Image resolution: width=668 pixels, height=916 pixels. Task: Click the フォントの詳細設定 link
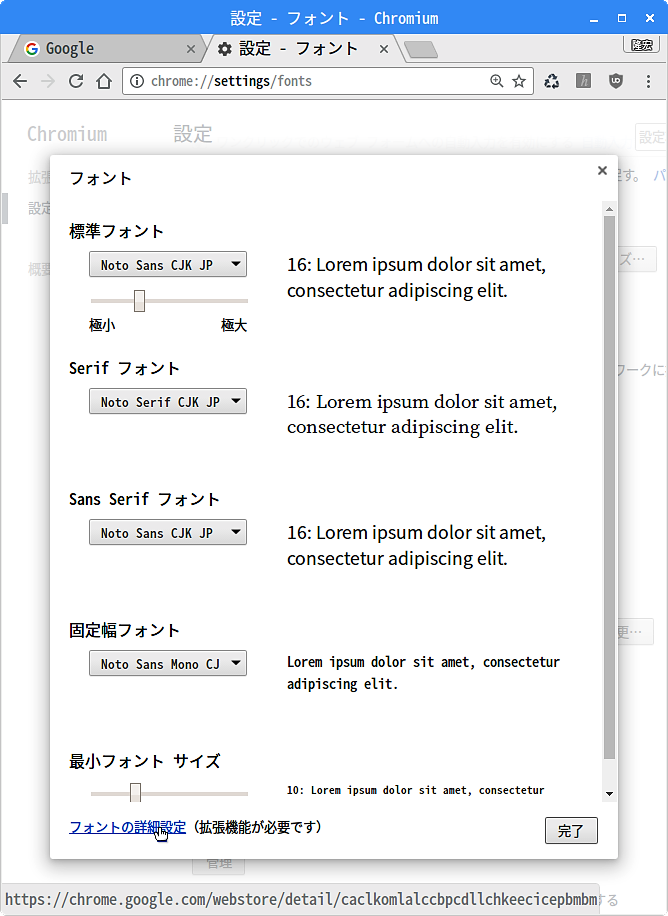127,827
